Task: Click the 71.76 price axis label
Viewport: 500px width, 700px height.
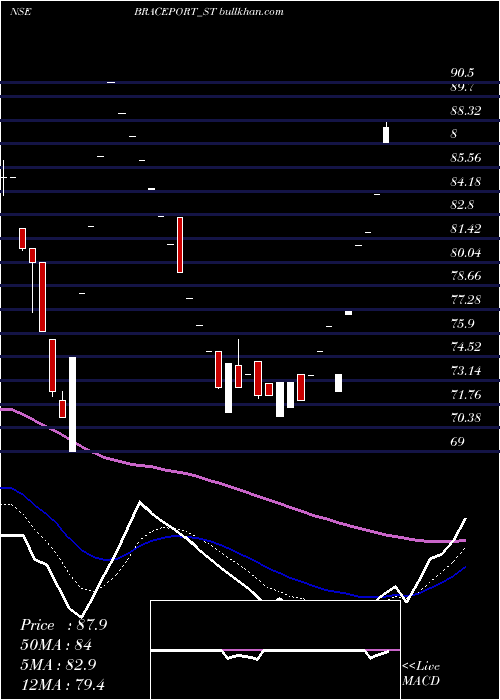Action: [x=466, y=394]
